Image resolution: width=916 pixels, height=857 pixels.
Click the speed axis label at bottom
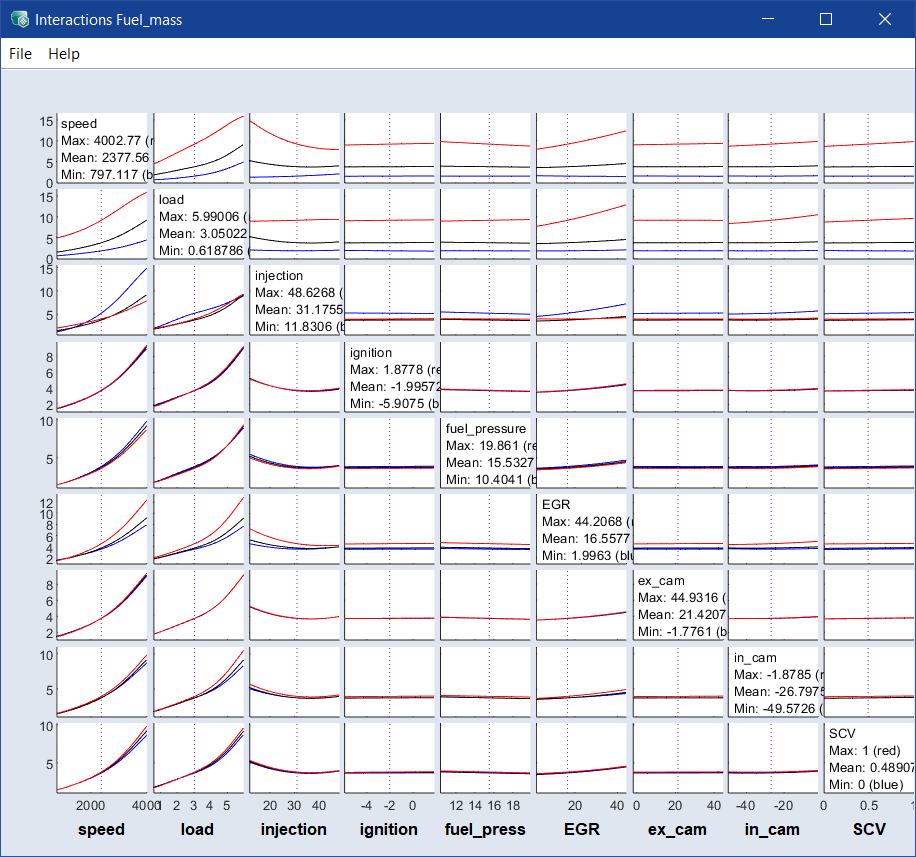pyautogui.click(x=102, y=829)
